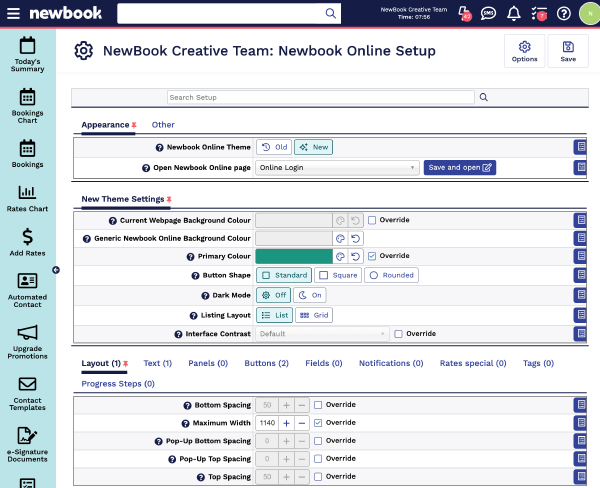The image size is (600, 488).
Task: Open Automated Contact
Action: (28, 290)
